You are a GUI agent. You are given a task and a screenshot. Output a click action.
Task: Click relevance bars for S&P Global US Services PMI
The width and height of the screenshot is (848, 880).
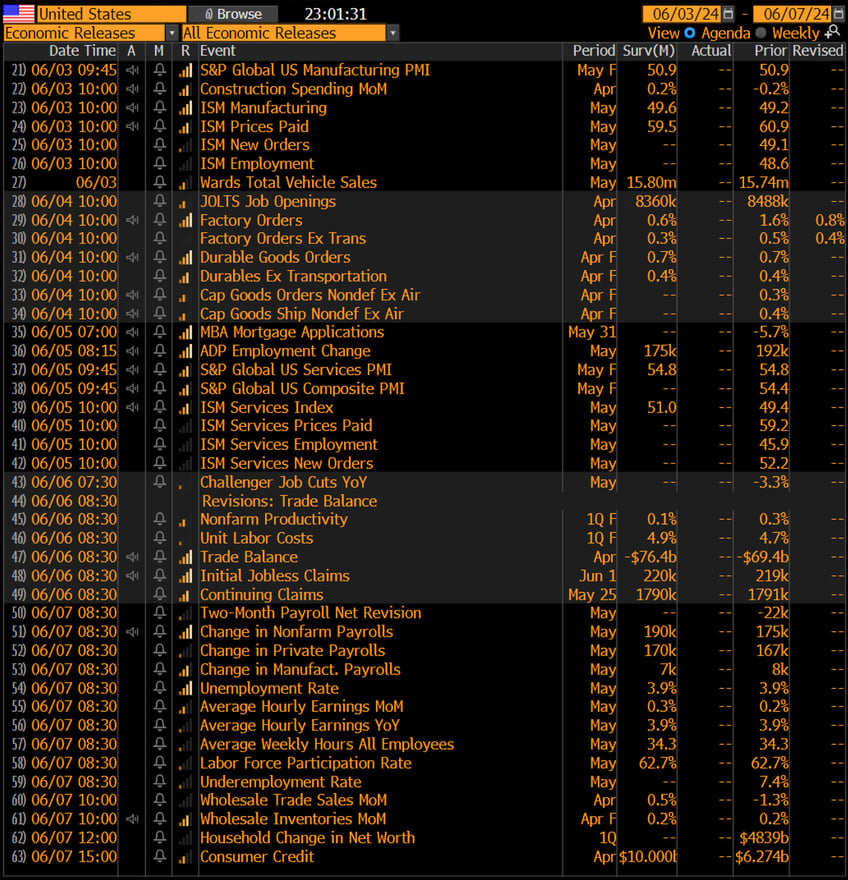185,370
